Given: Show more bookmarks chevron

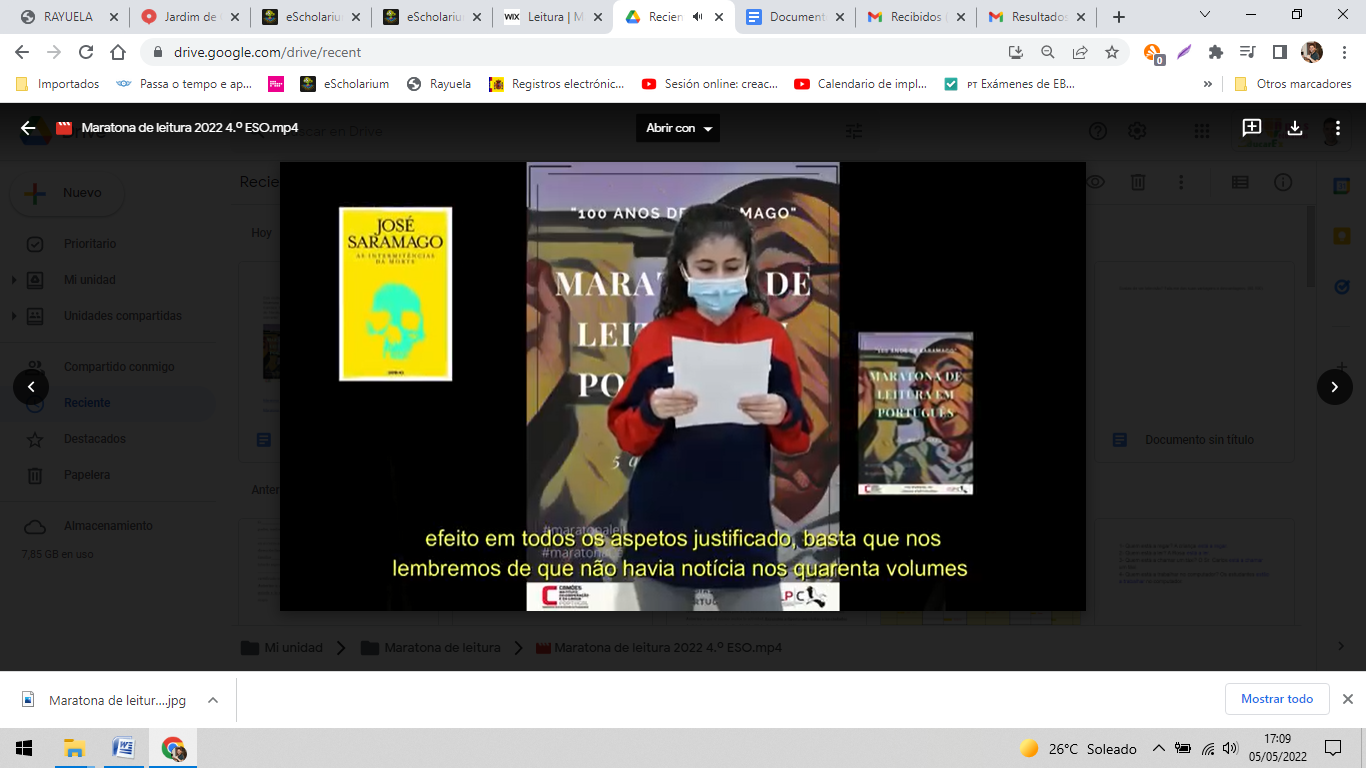Looking at the screenshot, I should [x=1208, y=84].
